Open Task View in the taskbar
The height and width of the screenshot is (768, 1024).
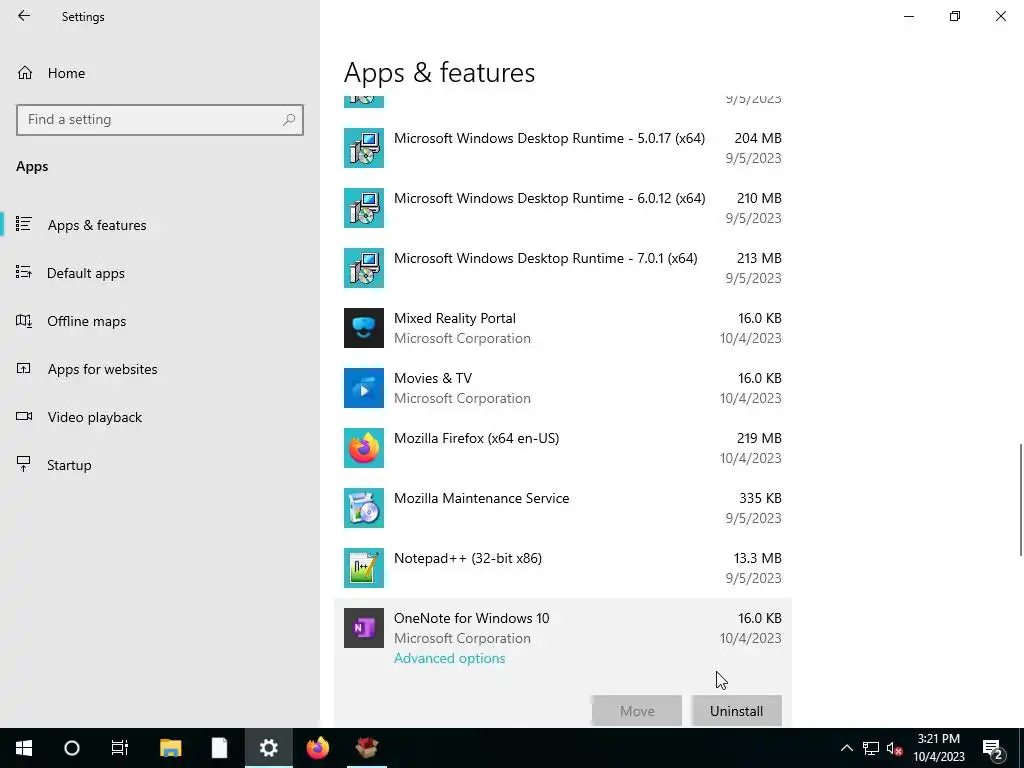[120, 748]
